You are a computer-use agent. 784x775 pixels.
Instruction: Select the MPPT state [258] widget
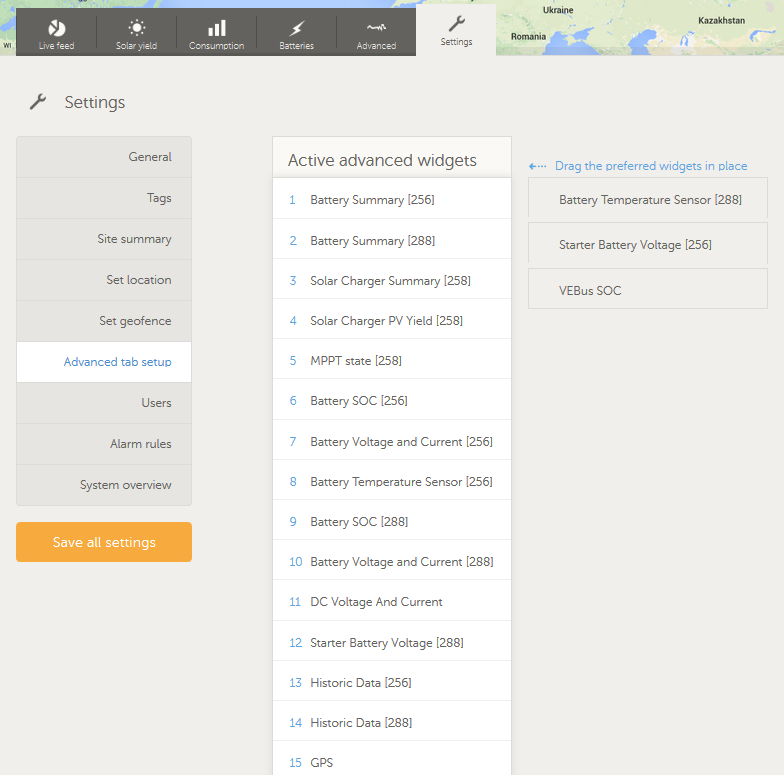point(391,361)
